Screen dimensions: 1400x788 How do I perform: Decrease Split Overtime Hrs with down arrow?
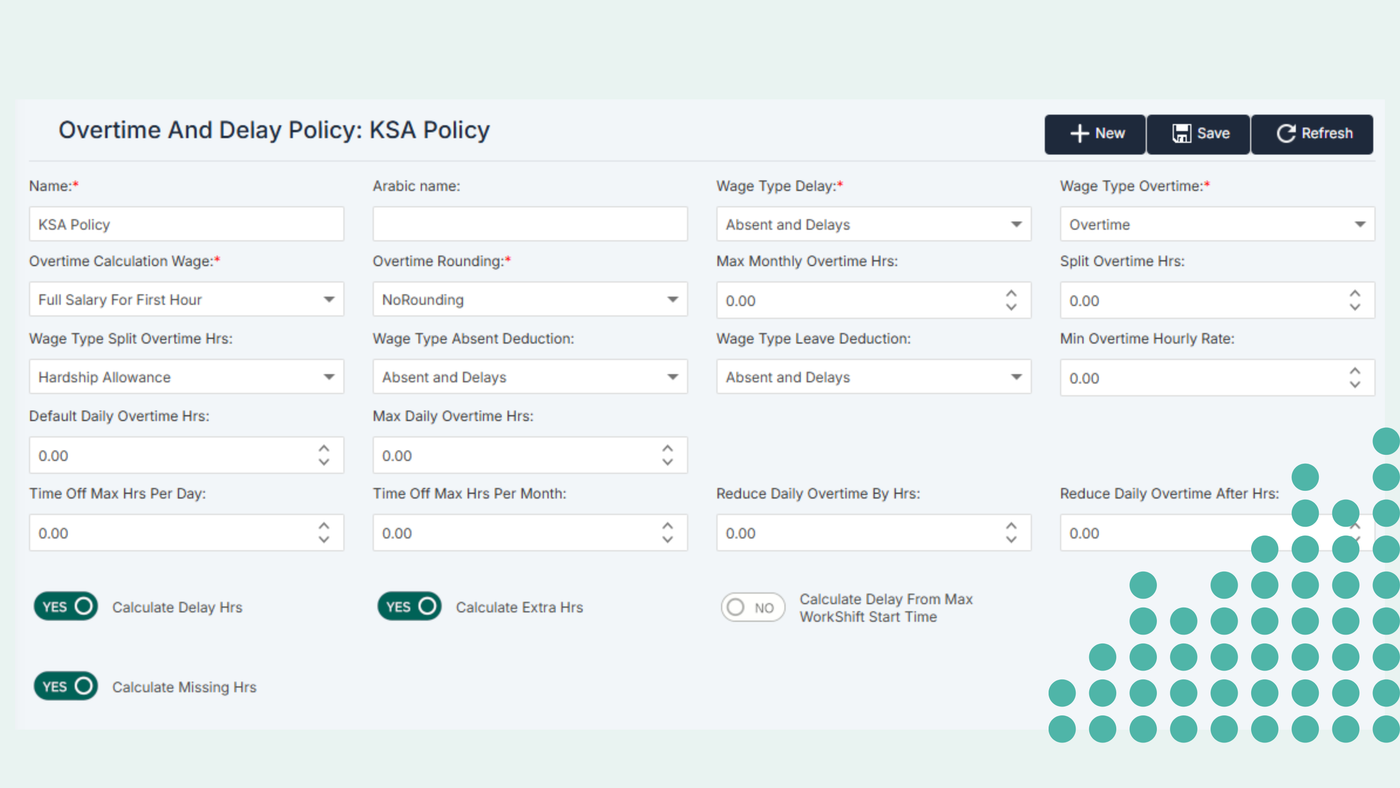[x=1354, y=307]
